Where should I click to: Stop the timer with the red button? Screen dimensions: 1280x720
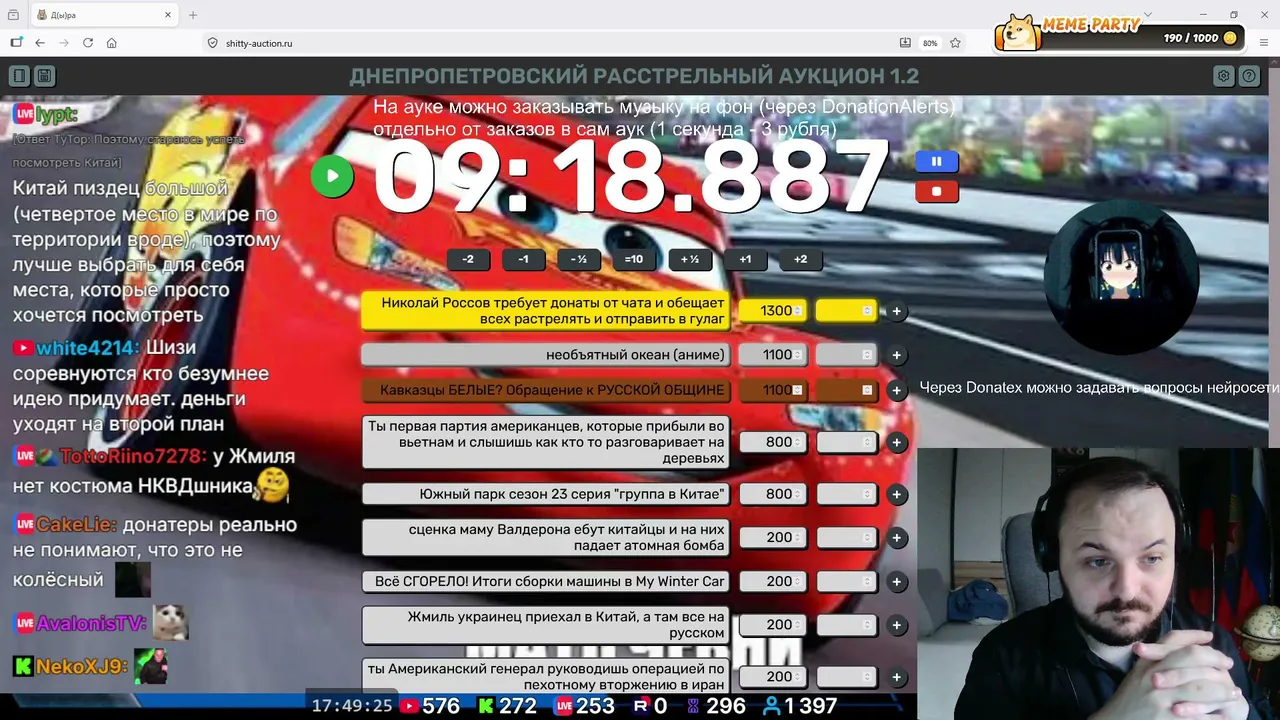click(937, 191)
